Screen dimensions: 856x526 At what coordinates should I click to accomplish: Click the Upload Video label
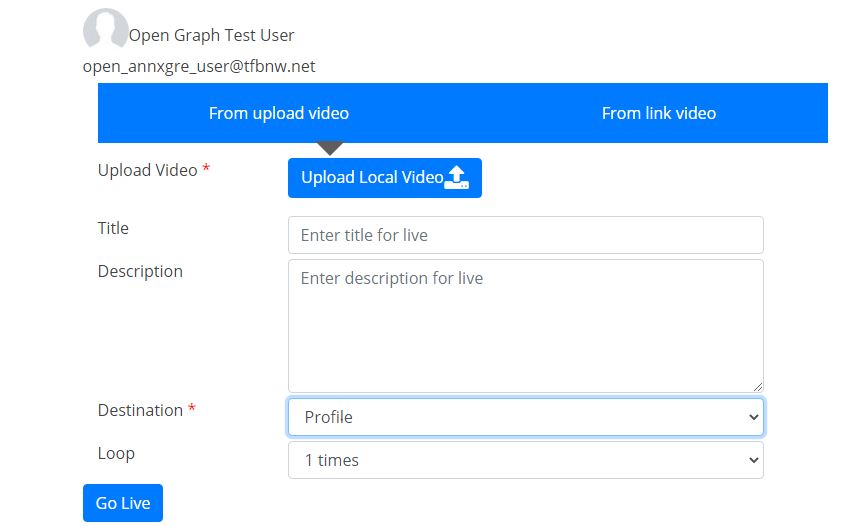point(147,170)
